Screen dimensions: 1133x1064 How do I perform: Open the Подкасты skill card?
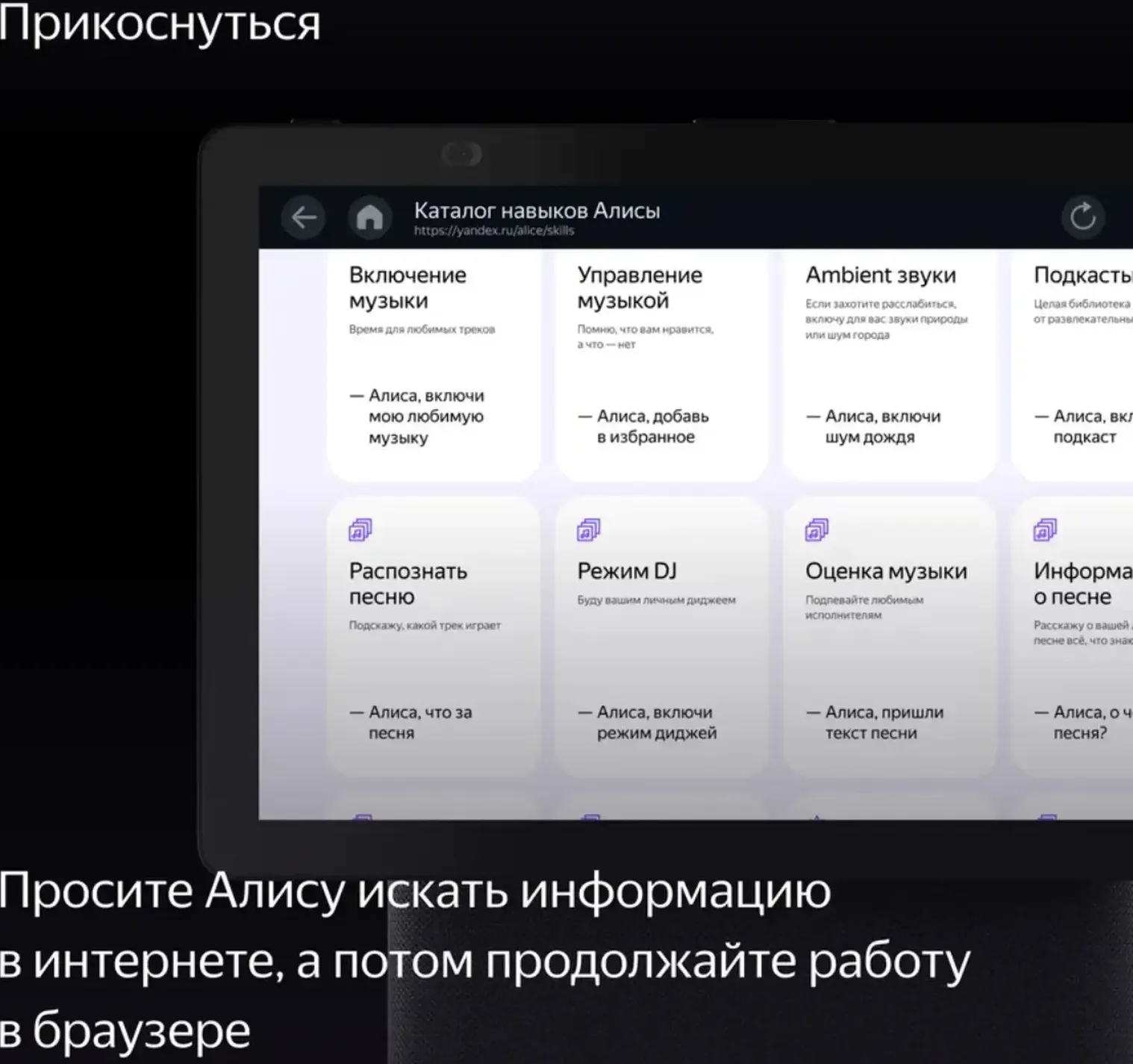(1072, 366)
